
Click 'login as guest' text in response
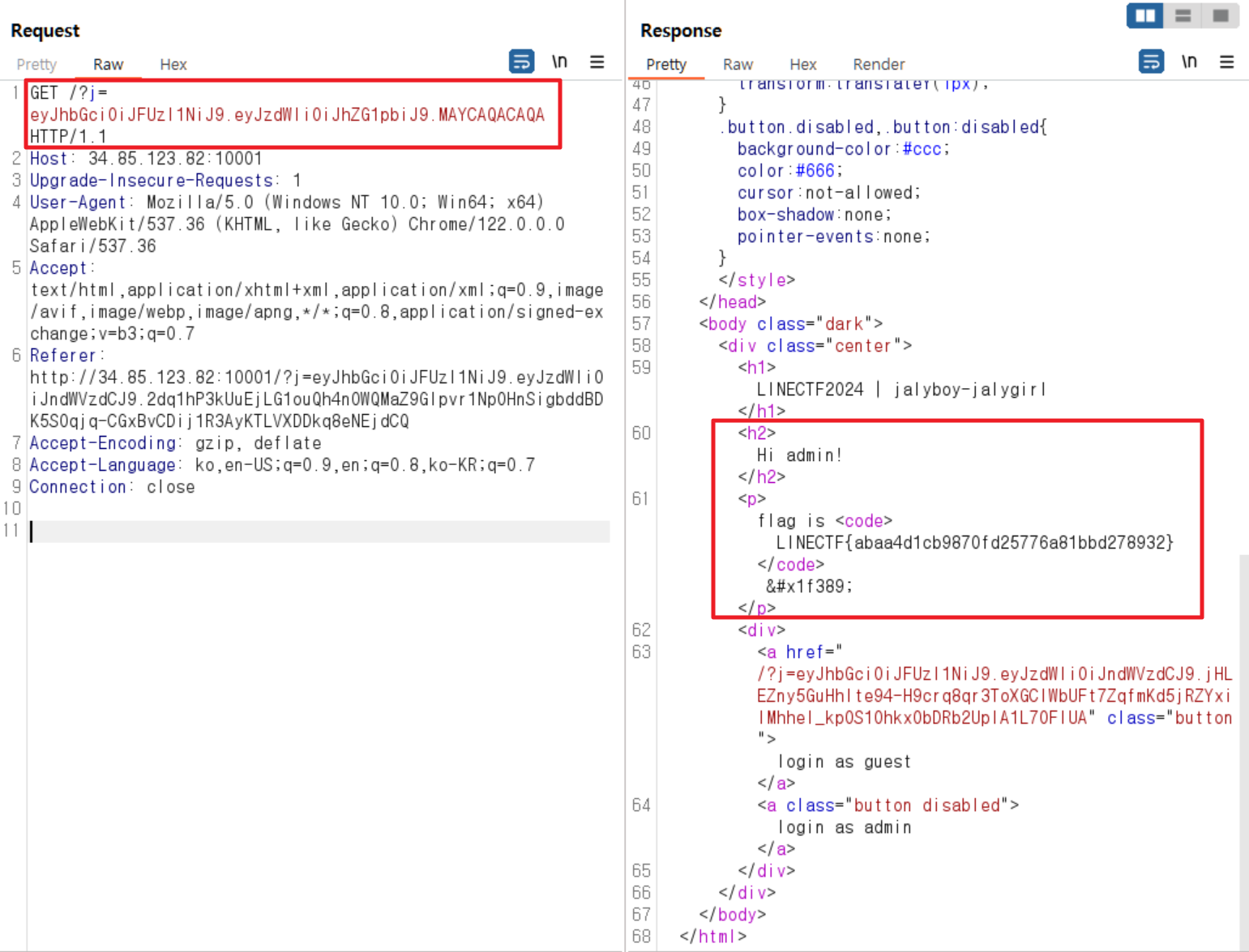pos(844,762)
